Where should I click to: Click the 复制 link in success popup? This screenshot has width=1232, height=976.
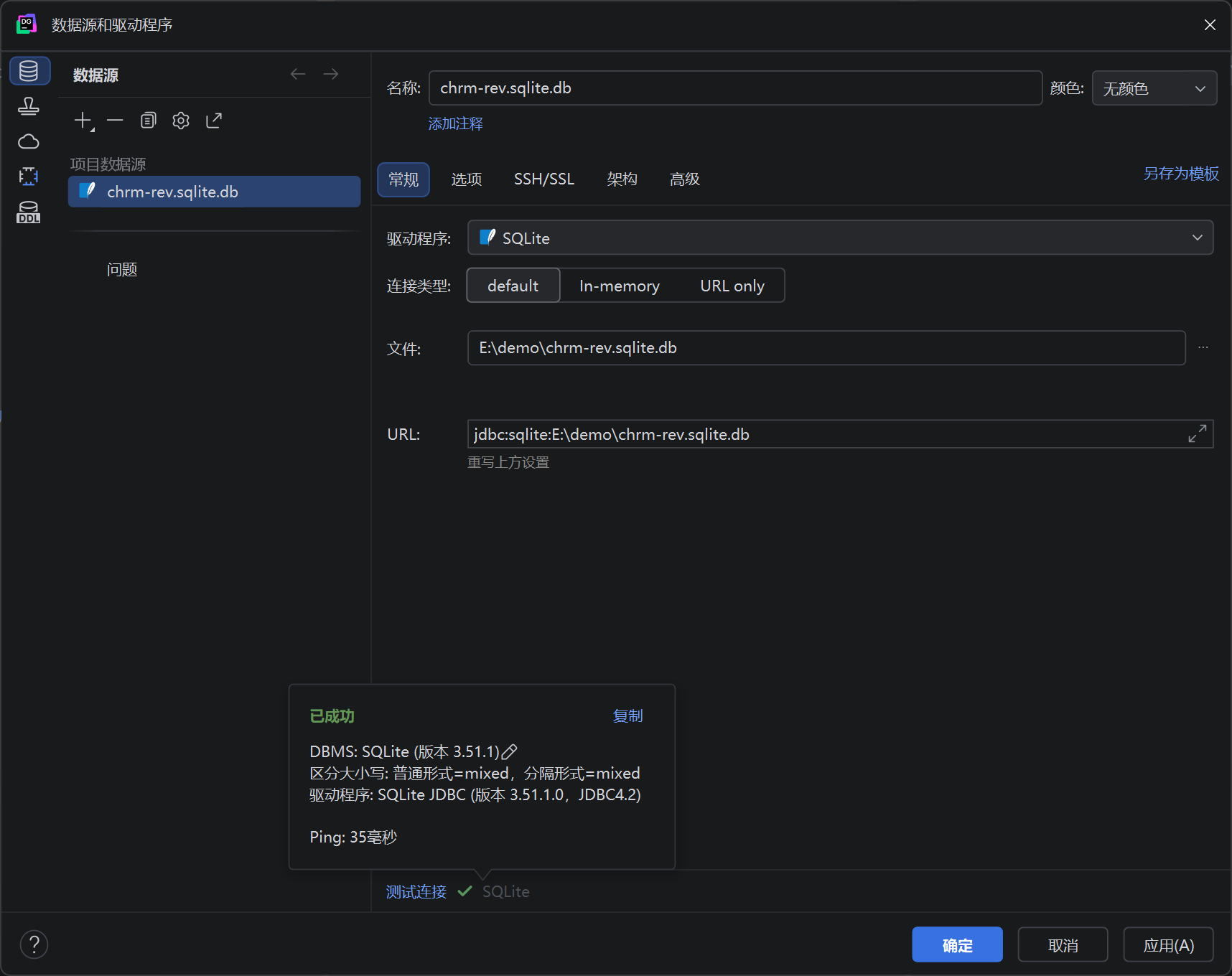point(627,716)
